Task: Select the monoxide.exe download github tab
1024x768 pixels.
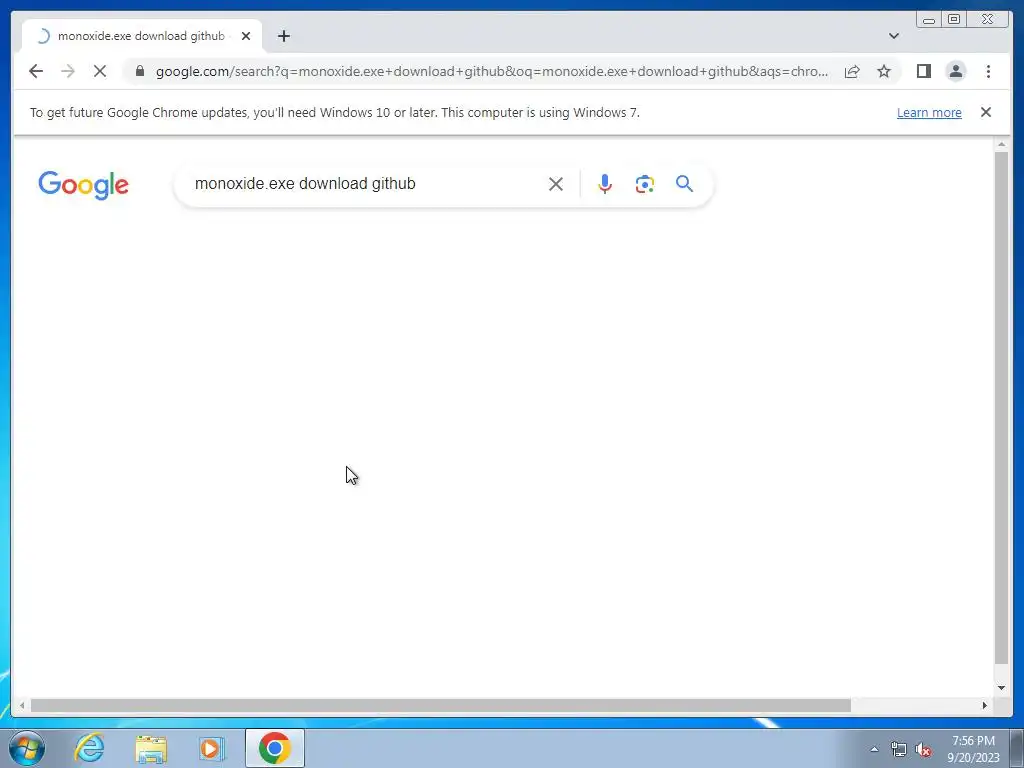Action: pos(142,36)
